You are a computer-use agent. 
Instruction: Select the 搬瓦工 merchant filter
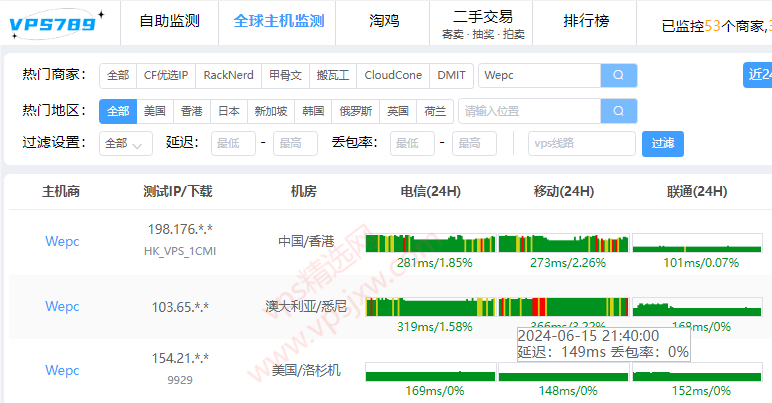[333, 75]
